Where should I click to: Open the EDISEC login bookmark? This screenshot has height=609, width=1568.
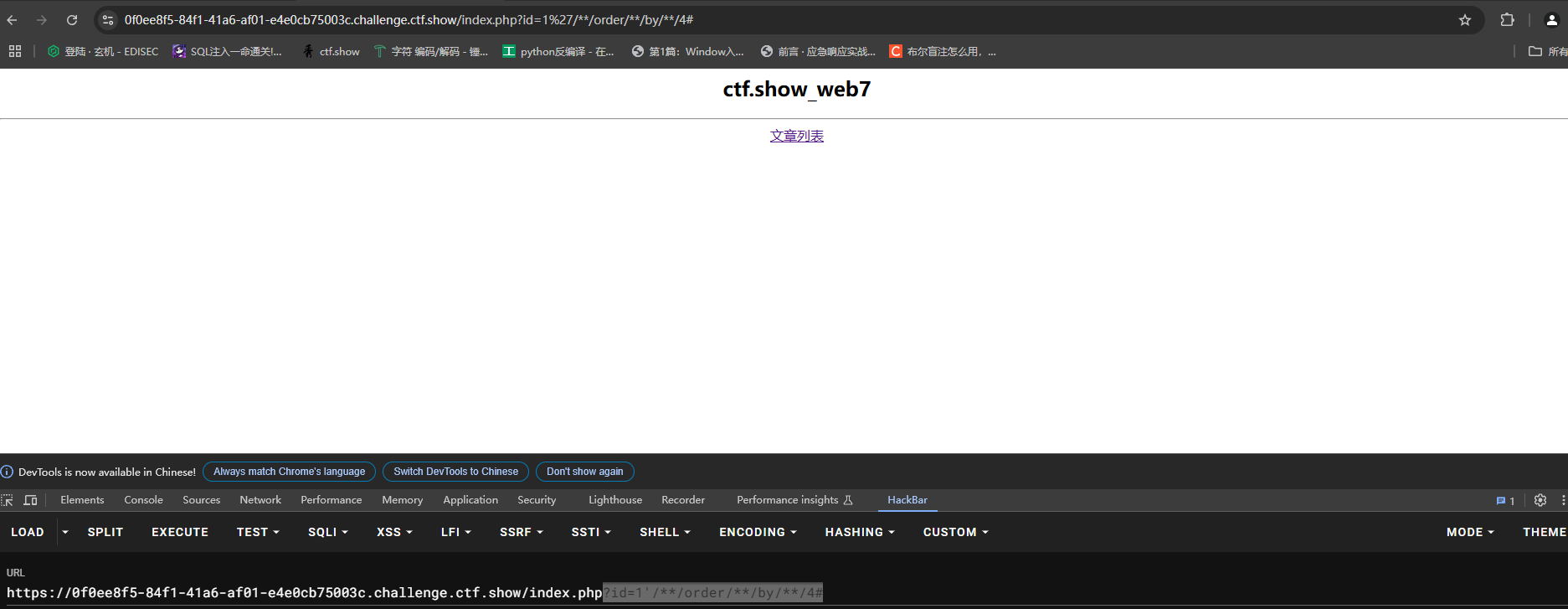[x=102, y=51]
